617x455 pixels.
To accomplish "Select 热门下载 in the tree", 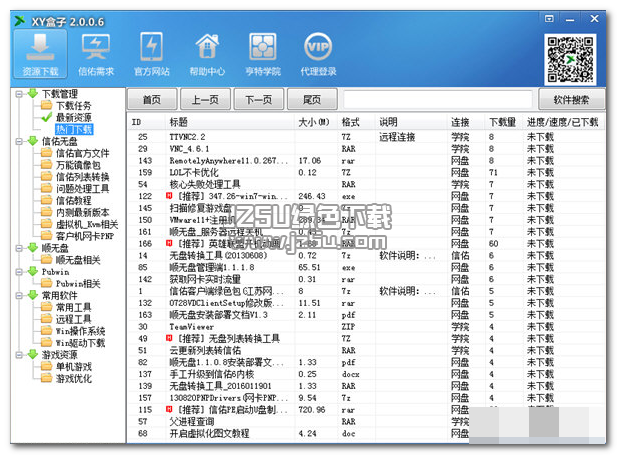I will (x=74, y=129).
